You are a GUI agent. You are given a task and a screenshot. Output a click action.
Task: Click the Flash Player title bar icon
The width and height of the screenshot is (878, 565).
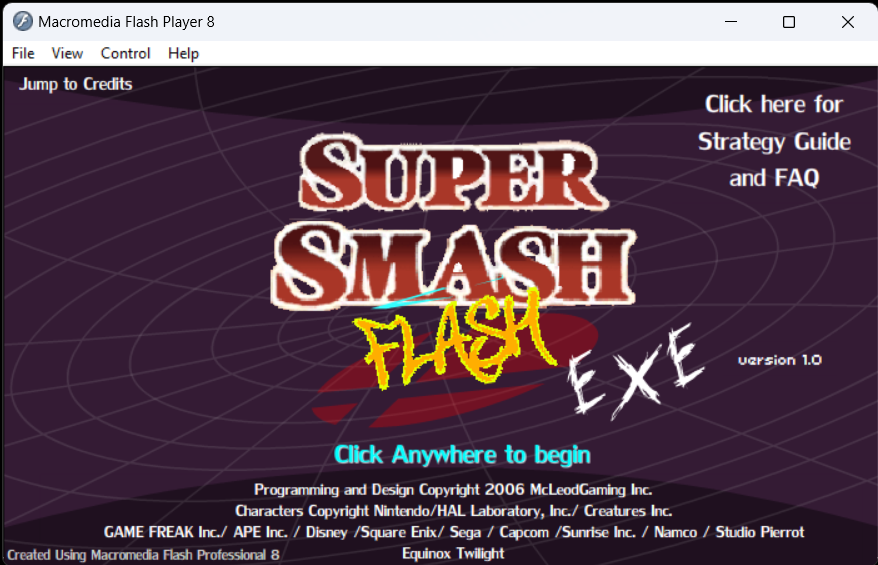pyautogui.click(x=23, y=22)
